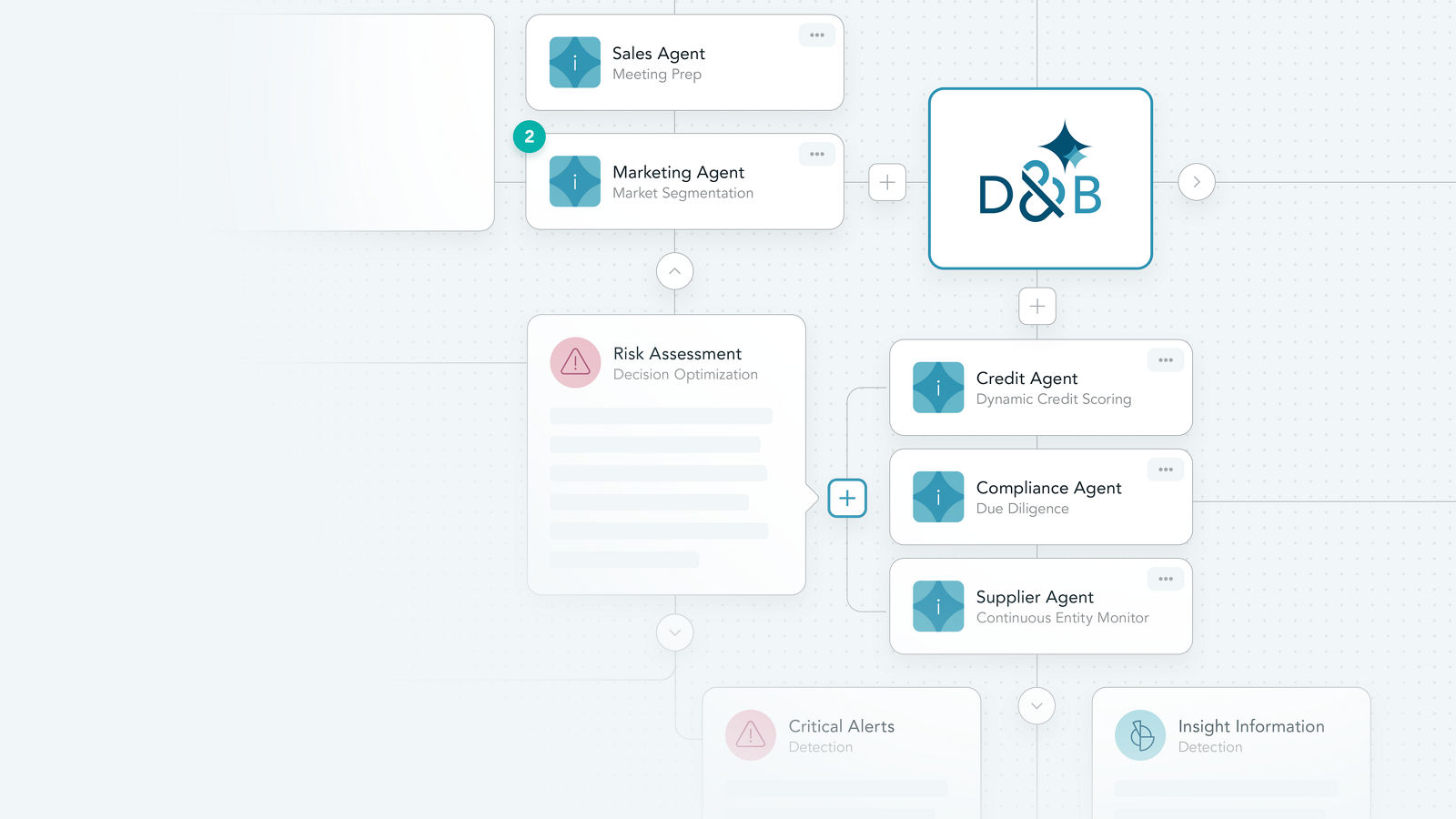
Task: Select the Continuous Entity Monitor subtitle
Action: click(1063, 618)
